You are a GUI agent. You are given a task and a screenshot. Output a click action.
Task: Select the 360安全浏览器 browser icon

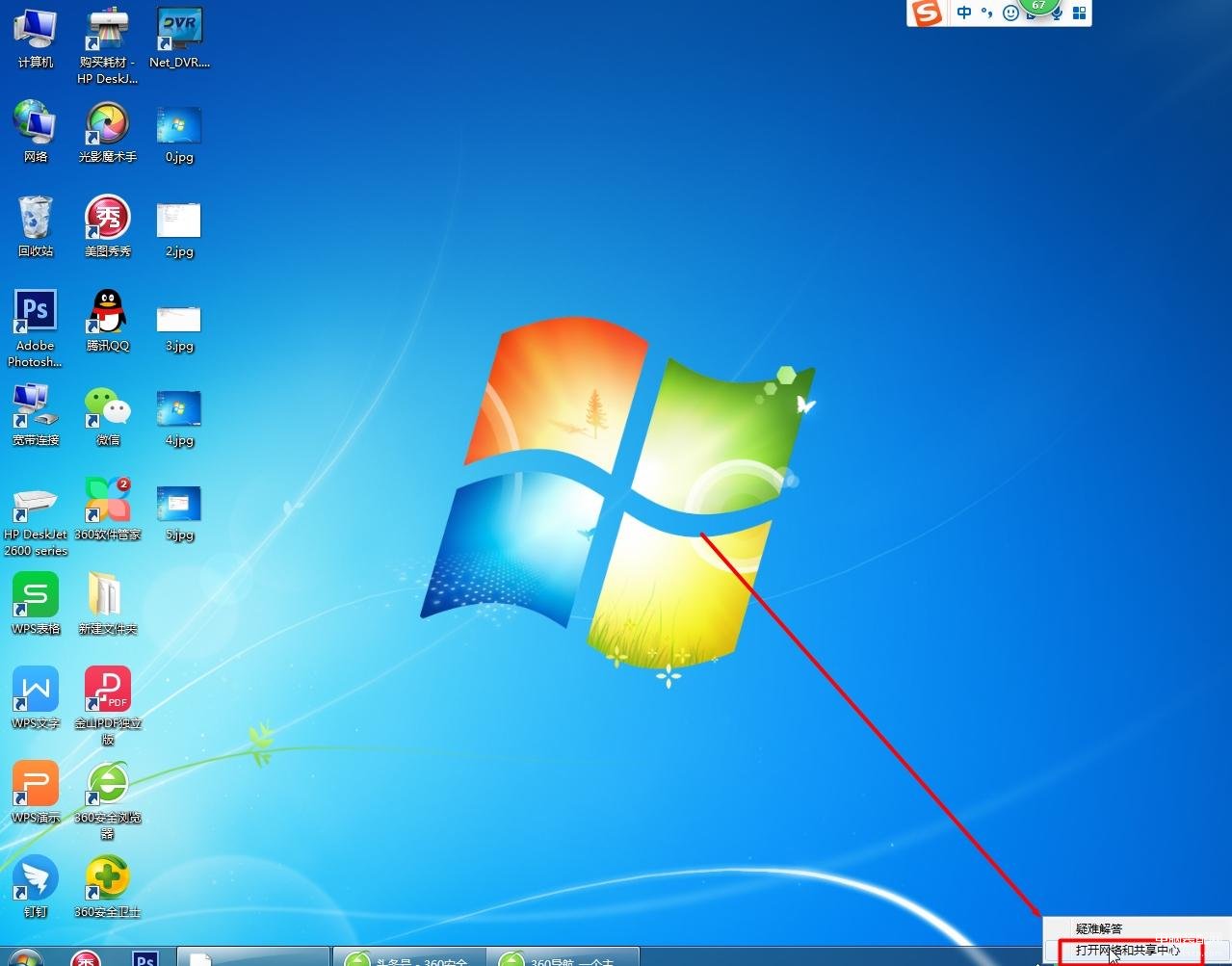click(107, 800)
